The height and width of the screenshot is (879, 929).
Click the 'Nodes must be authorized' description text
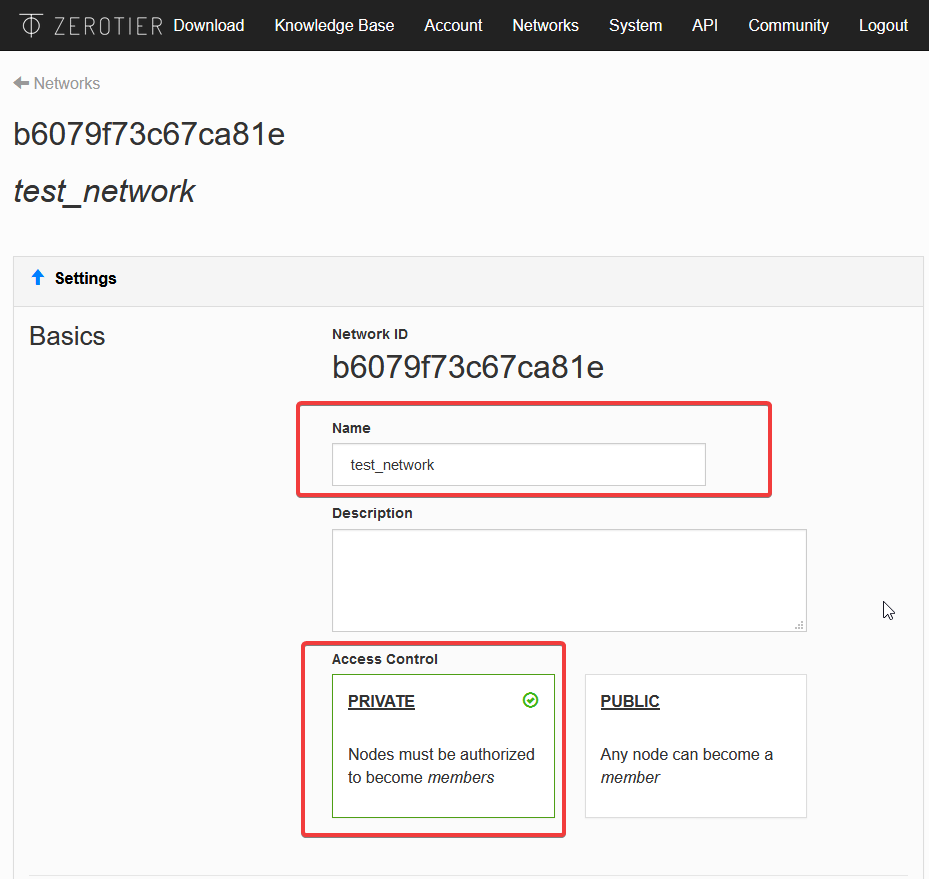click(441, 766)
